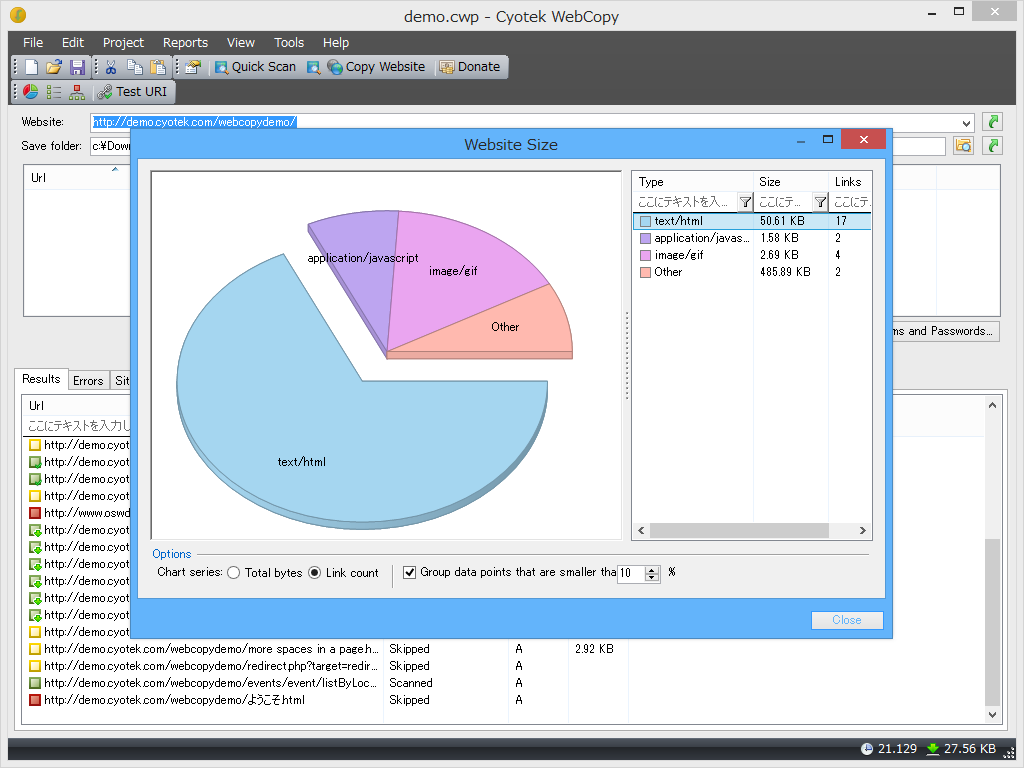Click the Cut scissors icon
The width and height of the screenshot is (1024, 768).
[x=111, y=67]
